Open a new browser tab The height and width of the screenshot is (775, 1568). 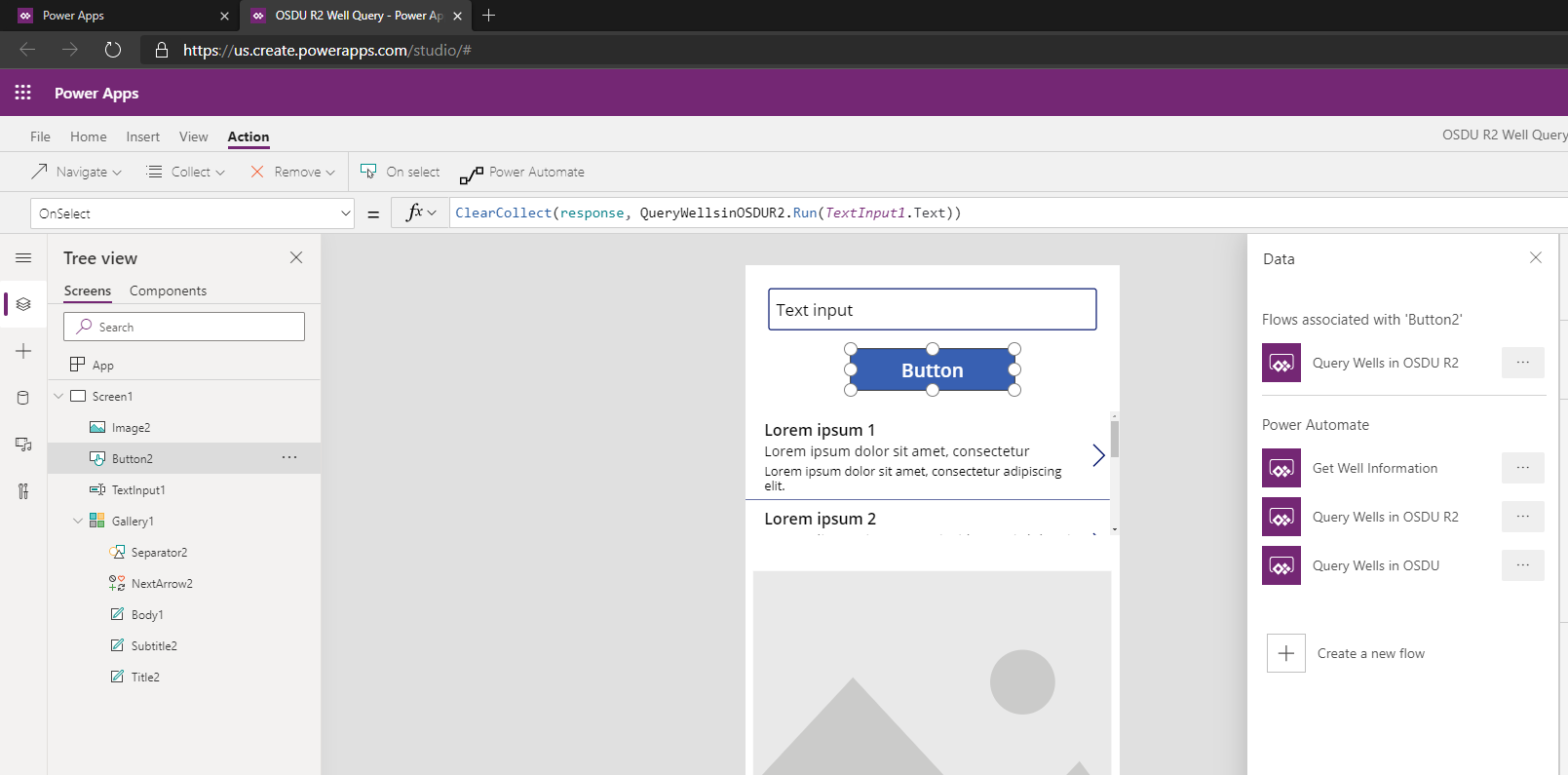point(489,15)
